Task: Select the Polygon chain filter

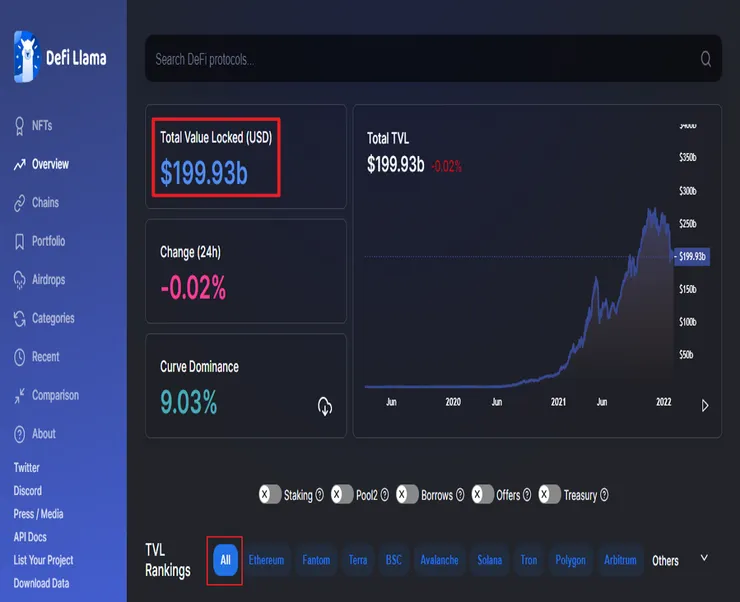Action: tap(570, 560)
